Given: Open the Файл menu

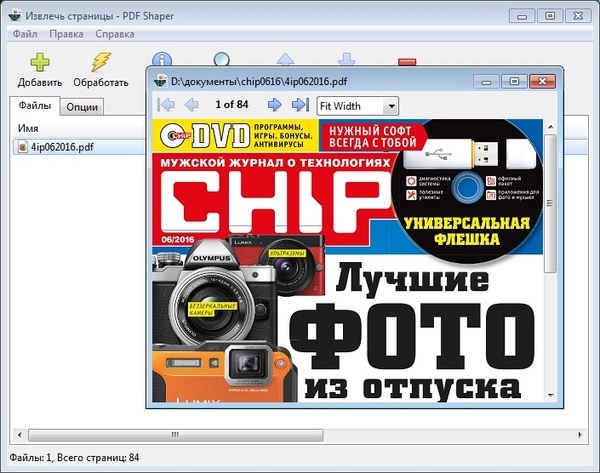Looking at the screenshot, I should [25, 34].
